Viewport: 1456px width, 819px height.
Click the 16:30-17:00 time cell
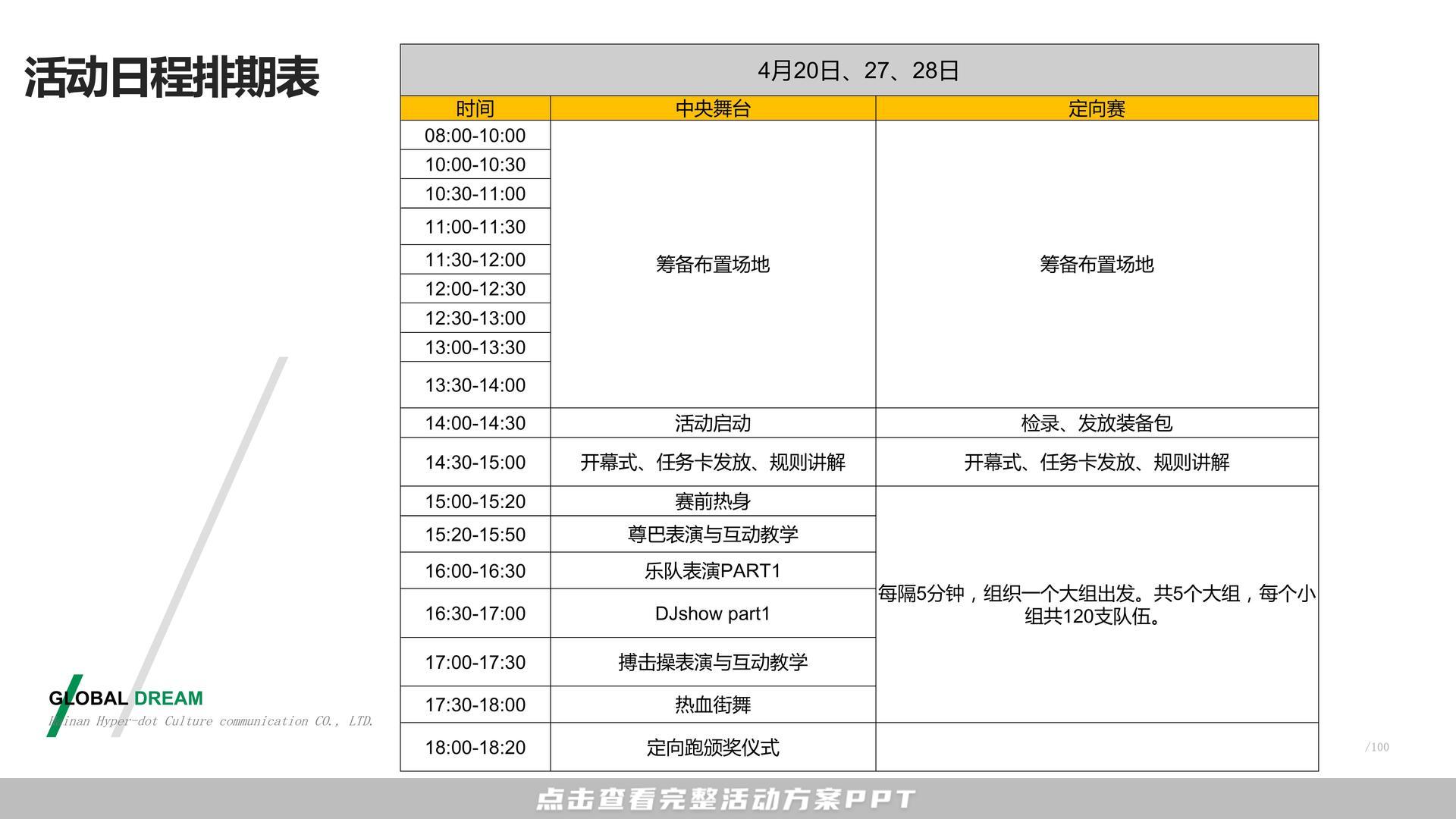[x=475, y=613]
